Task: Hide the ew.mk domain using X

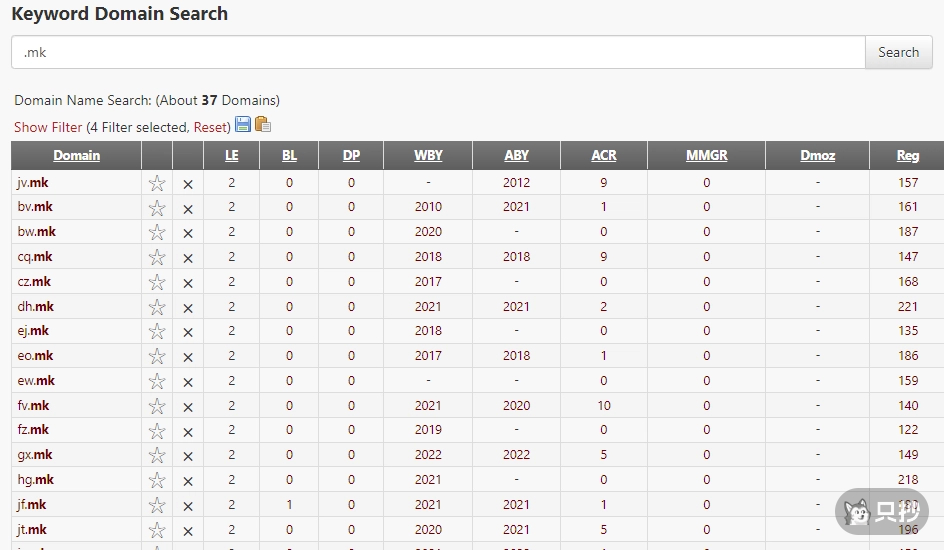Action: point(187,381)
